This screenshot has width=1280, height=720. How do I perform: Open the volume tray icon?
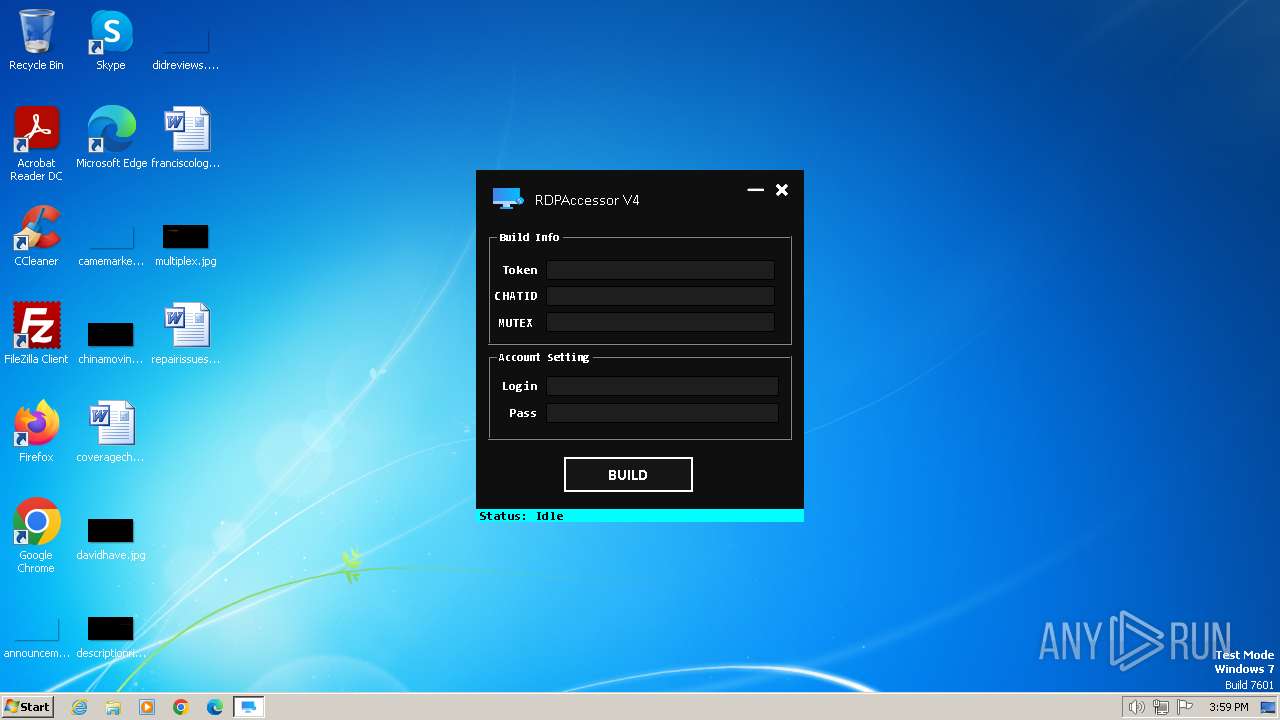(x=1136, y=707)
